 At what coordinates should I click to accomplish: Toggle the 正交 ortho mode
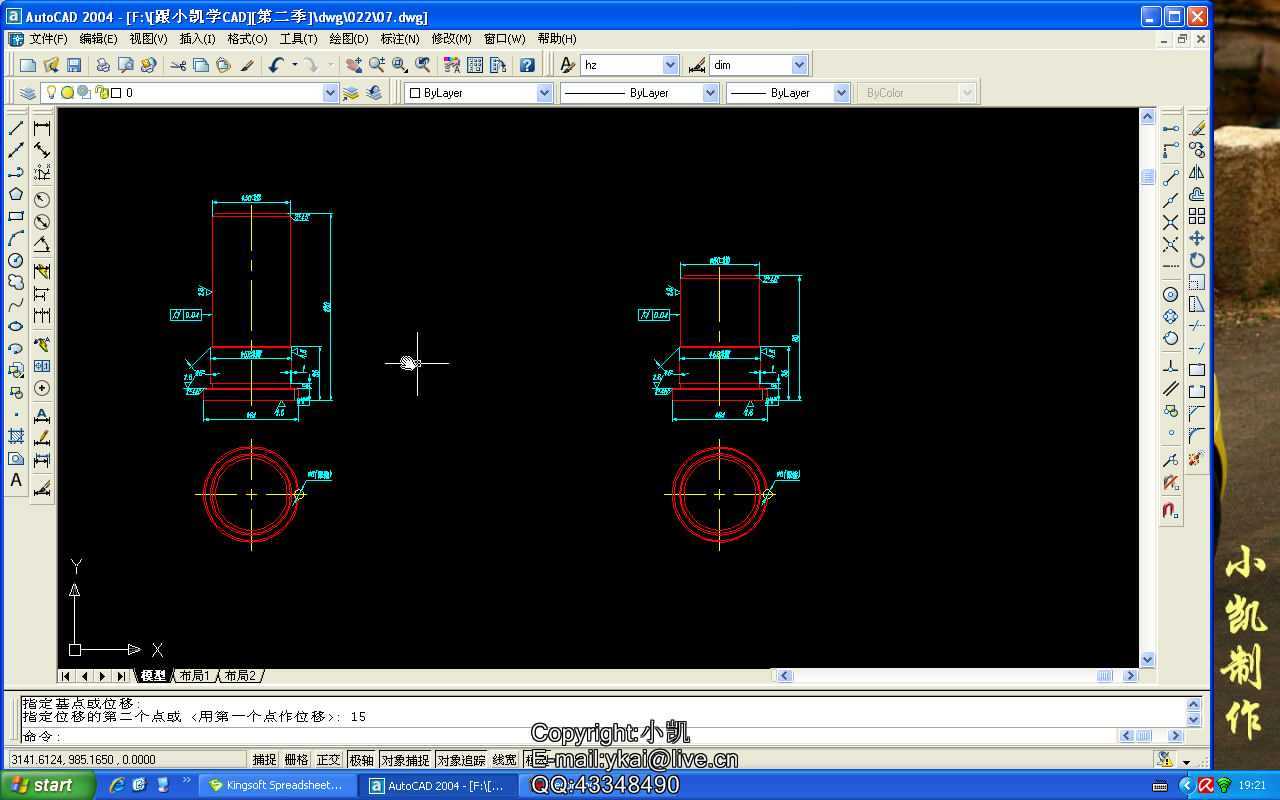coord(328,760)
